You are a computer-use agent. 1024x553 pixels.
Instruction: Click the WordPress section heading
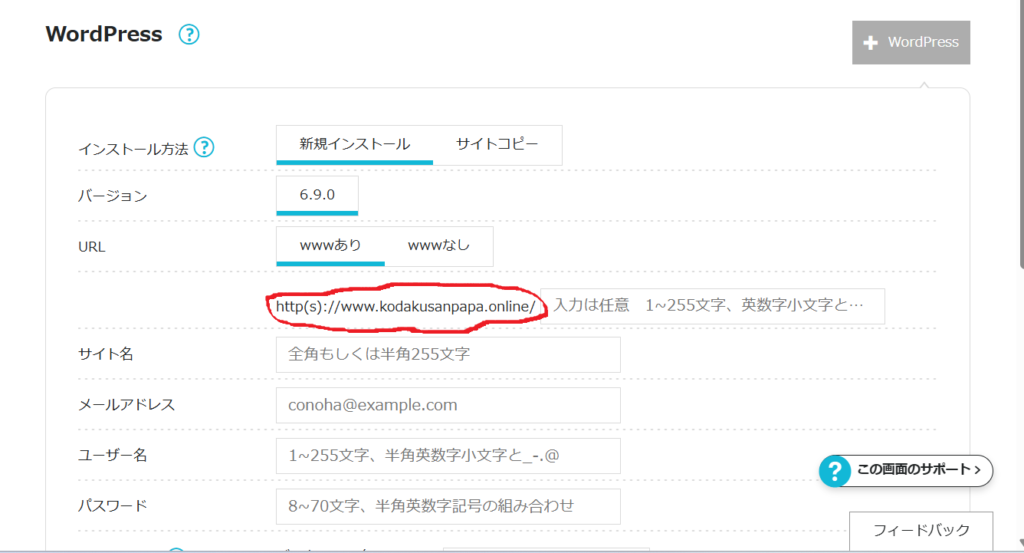(104, 34)
